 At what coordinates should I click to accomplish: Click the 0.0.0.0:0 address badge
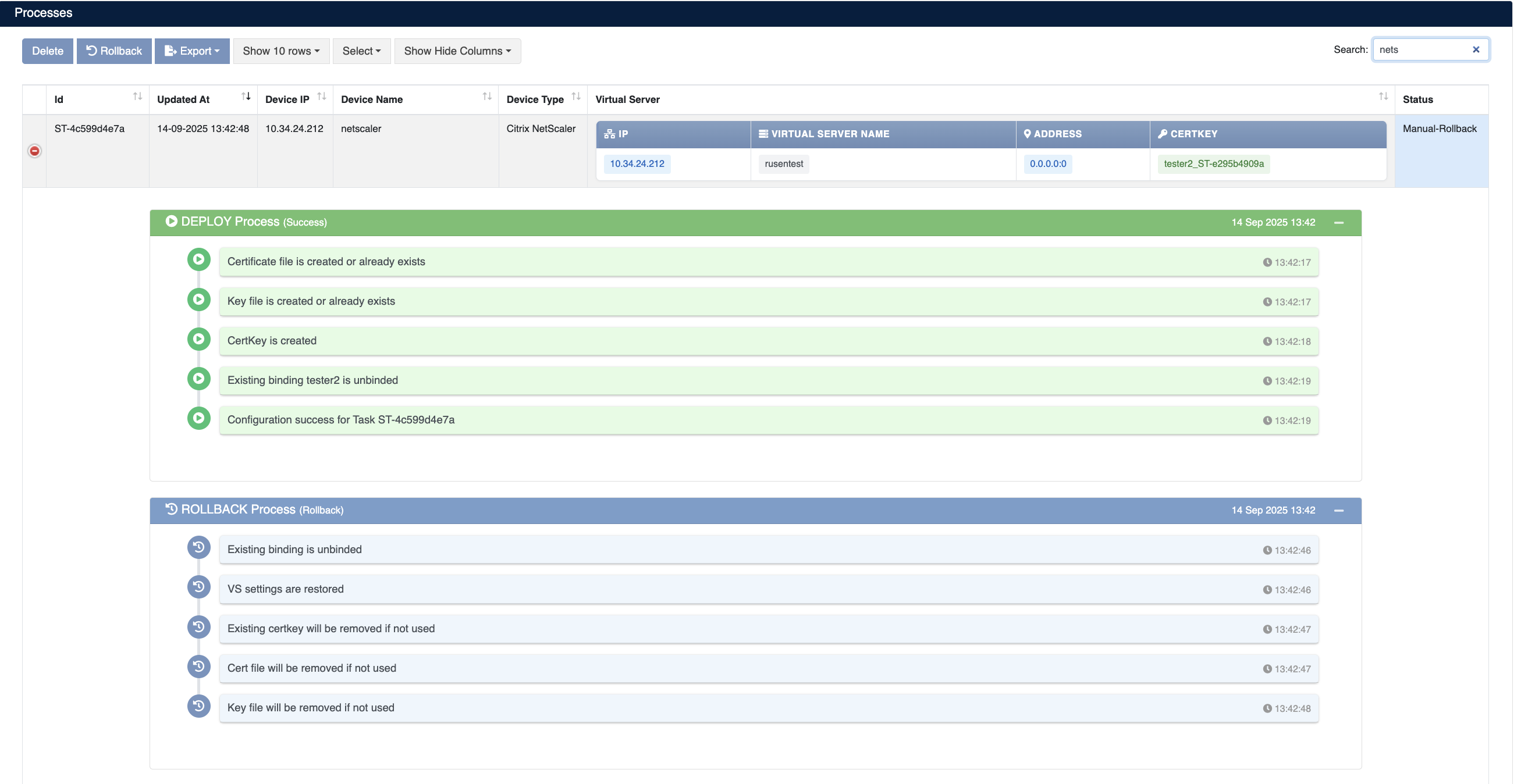click(1047, 163)
